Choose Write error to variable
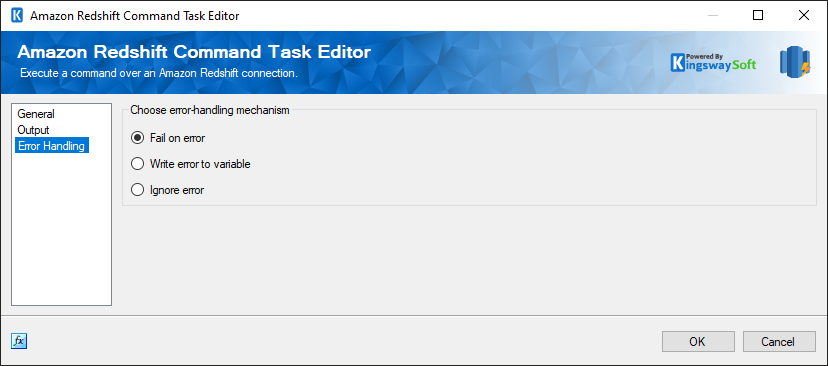Viewport: 828px width, 366px height. click(191, 164)
